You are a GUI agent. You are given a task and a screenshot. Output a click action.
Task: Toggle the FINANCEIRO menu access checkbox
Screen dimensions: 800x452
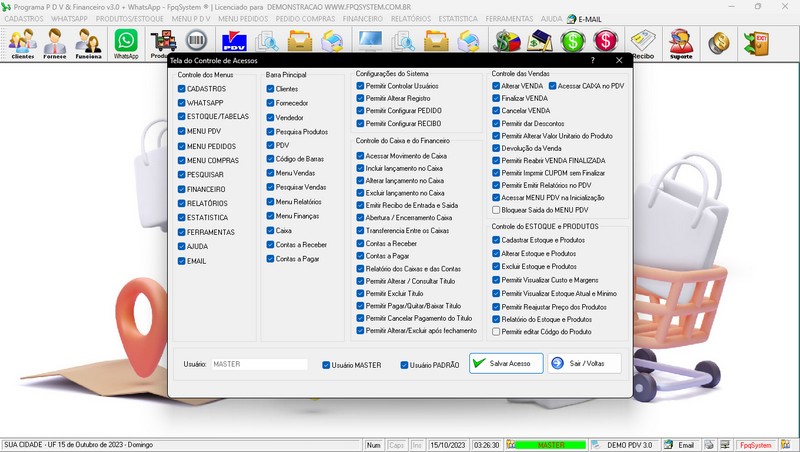point(182,189)
